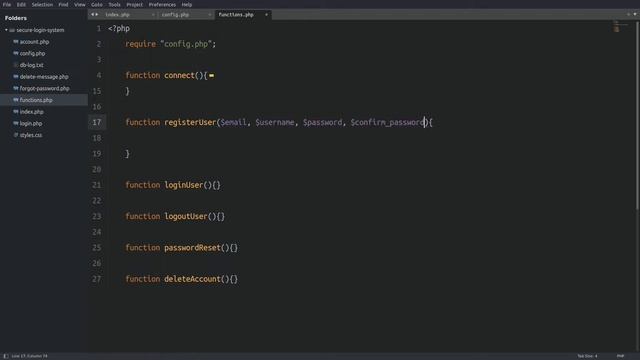640x360 pixels.
Task: Open the Edit menu
Action: pyautogui.click(x=21, y=4)
